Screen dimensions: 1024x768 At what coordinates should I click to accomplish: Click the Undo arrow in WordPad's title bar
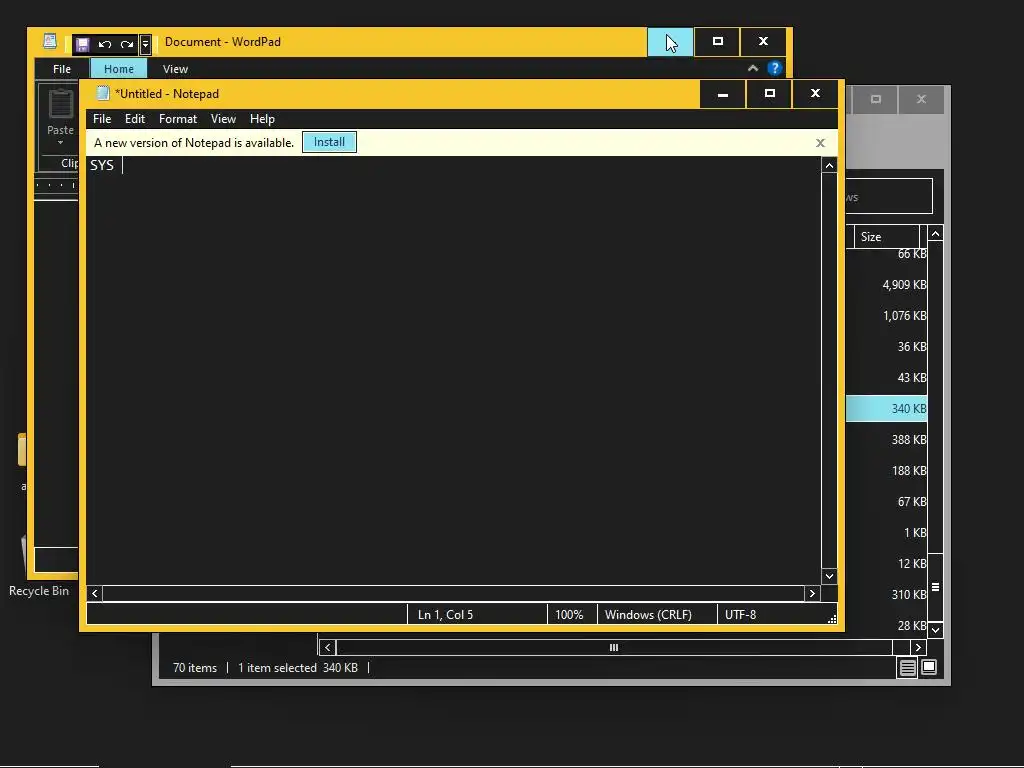(x=104, y=44)
